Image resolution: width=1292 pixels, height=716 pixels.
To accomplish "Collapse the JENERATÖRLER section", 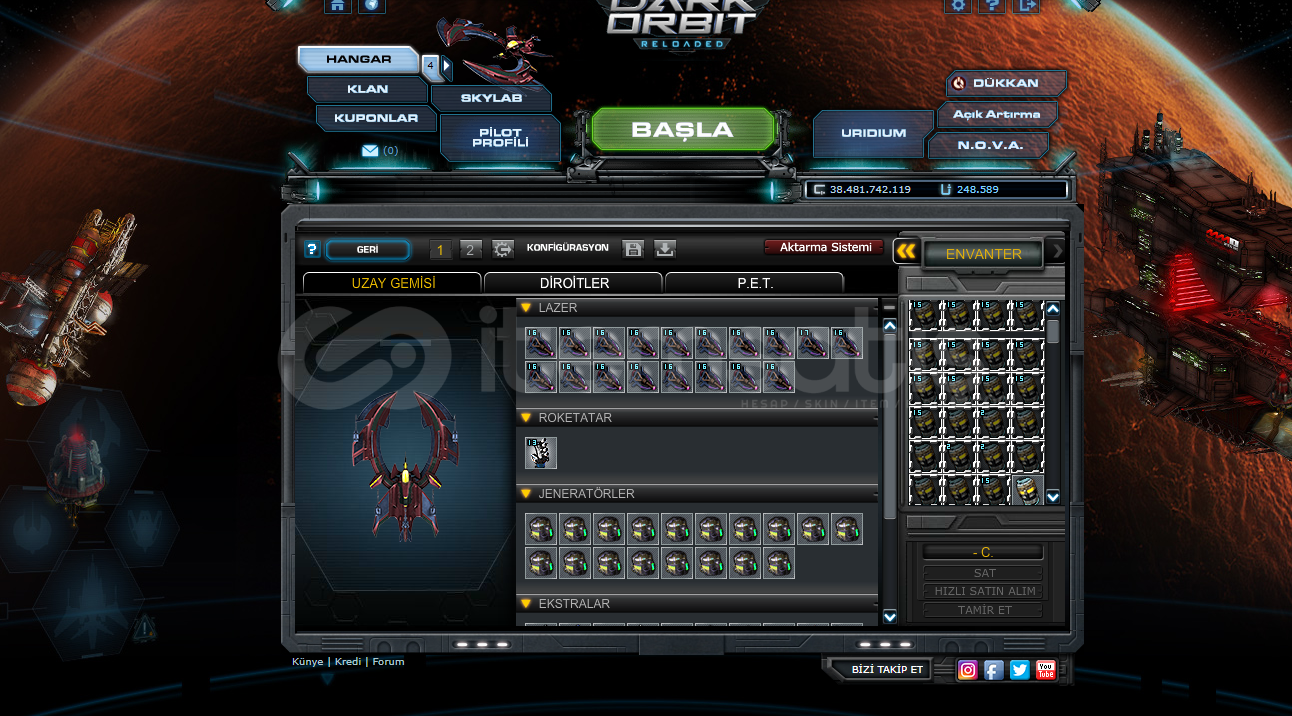I will click(526, 494).
